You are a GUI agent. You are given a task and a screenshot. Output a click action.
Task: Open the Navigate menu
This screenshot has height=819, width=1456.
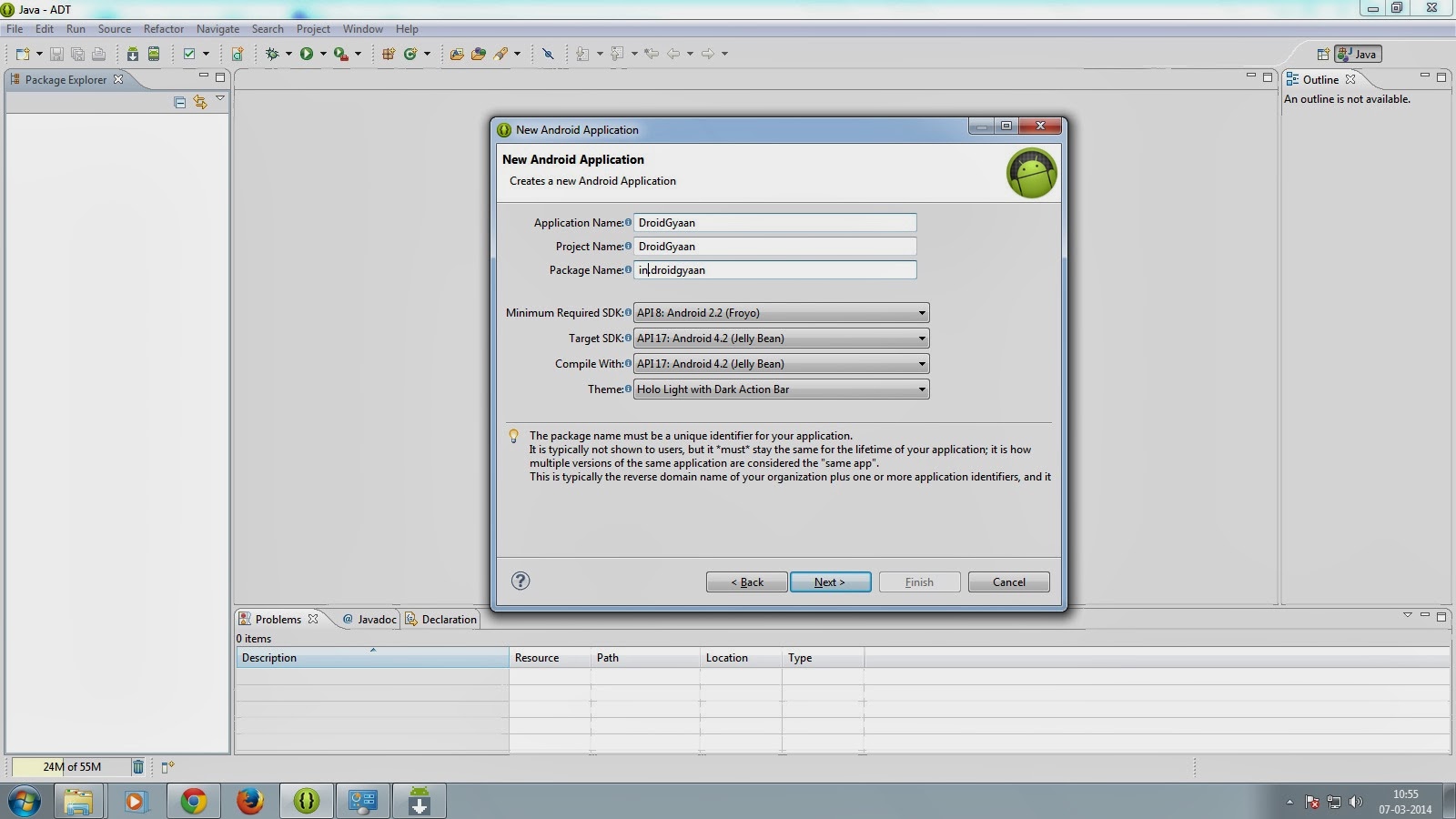218,29
